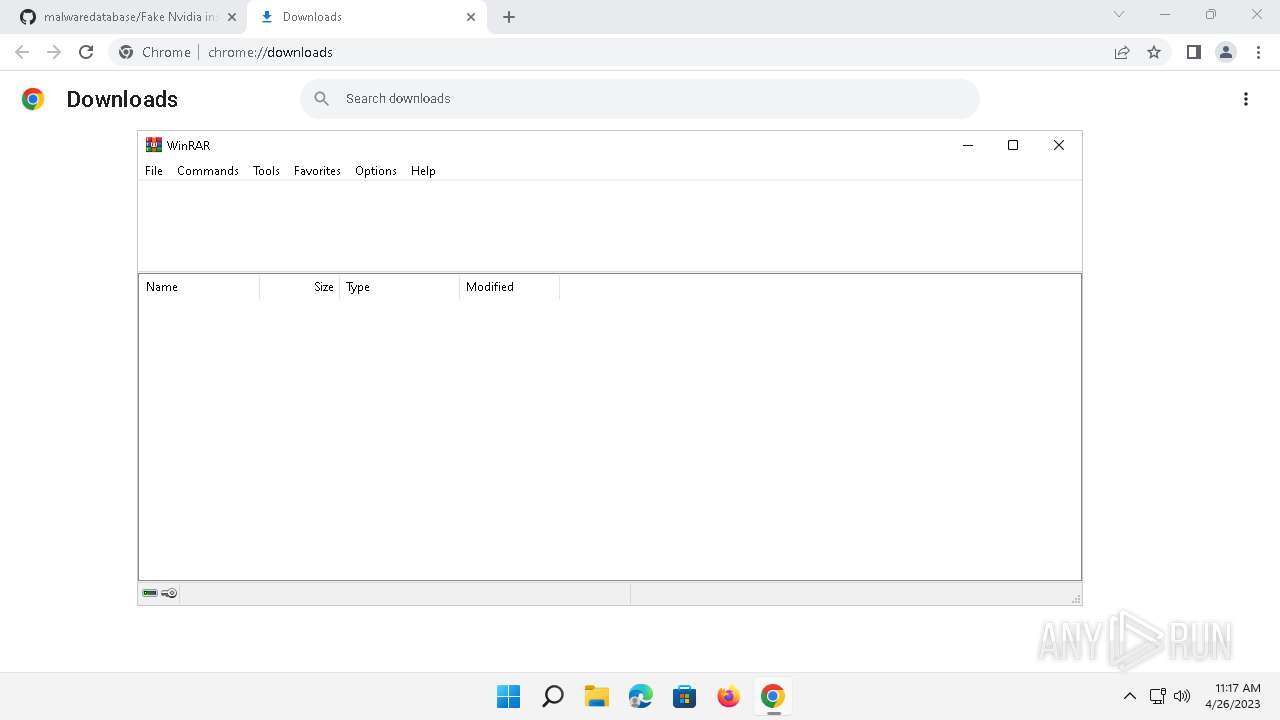Click the Search downloads field
This screenshot has height=720, width=1280.
(640, 98)
